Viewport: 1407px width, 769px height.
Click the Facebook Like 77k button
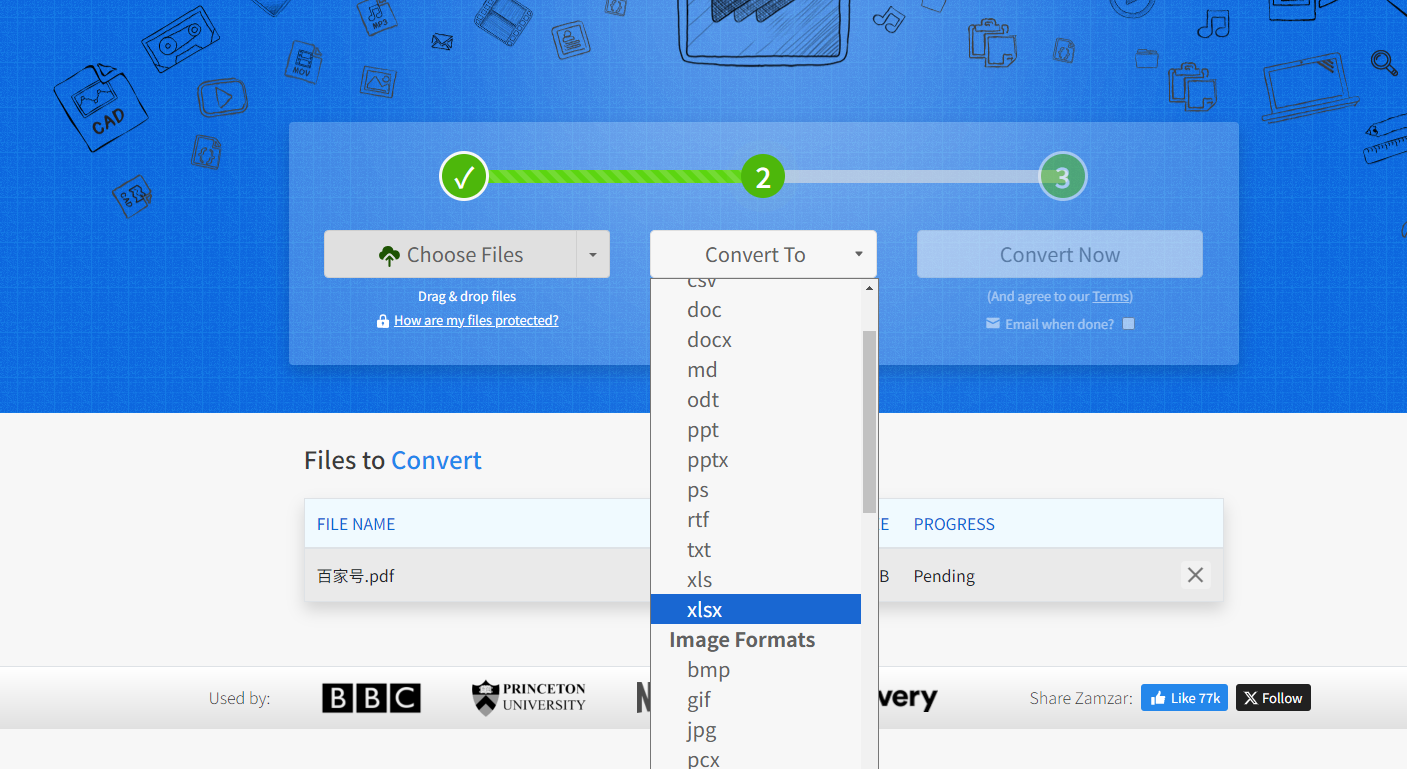coord(1184,698)
